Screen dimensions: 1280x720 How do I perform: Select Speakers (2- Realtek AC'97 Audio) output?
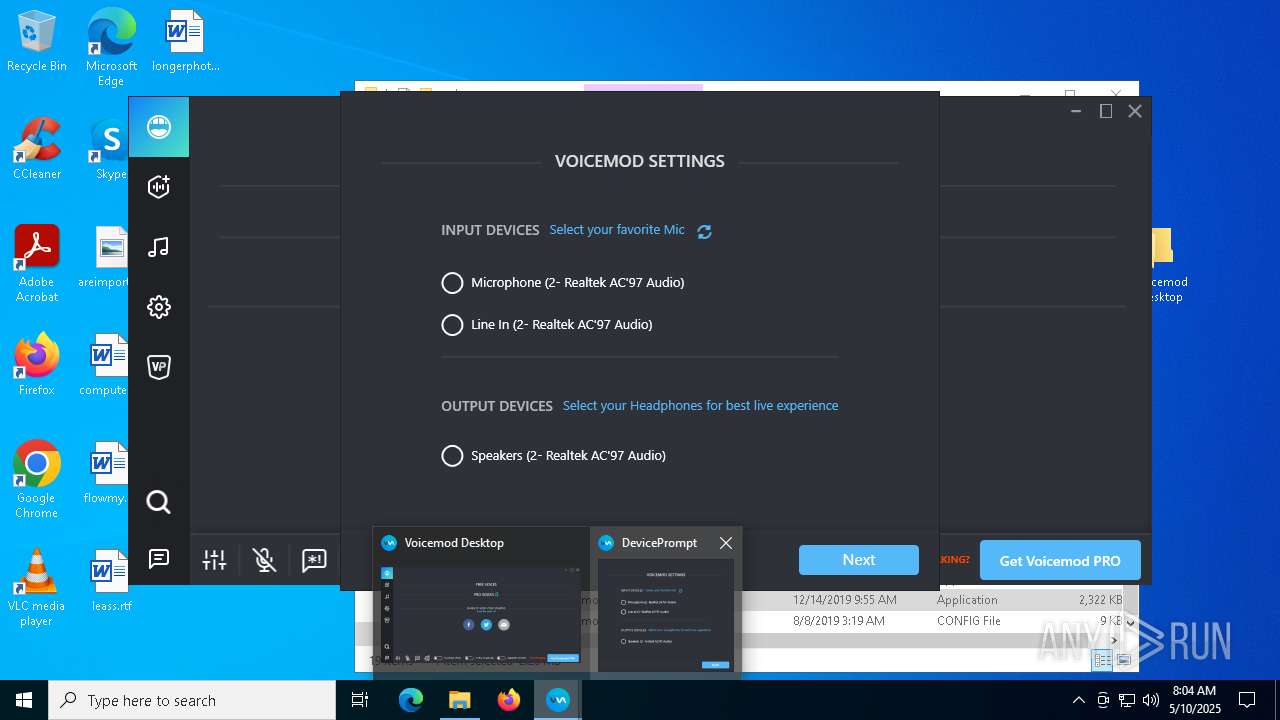(554, 456)
